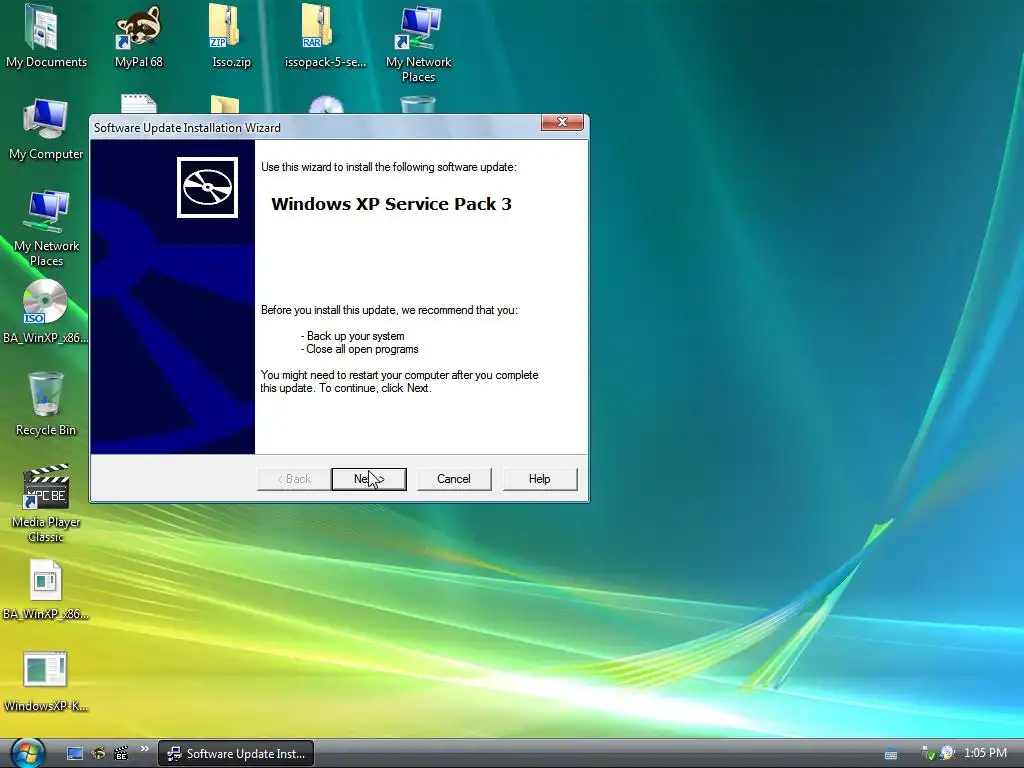Click the keyboard language bar tray icon
The height and width of the screenshot is (768, 1024).
coord(891,755)
